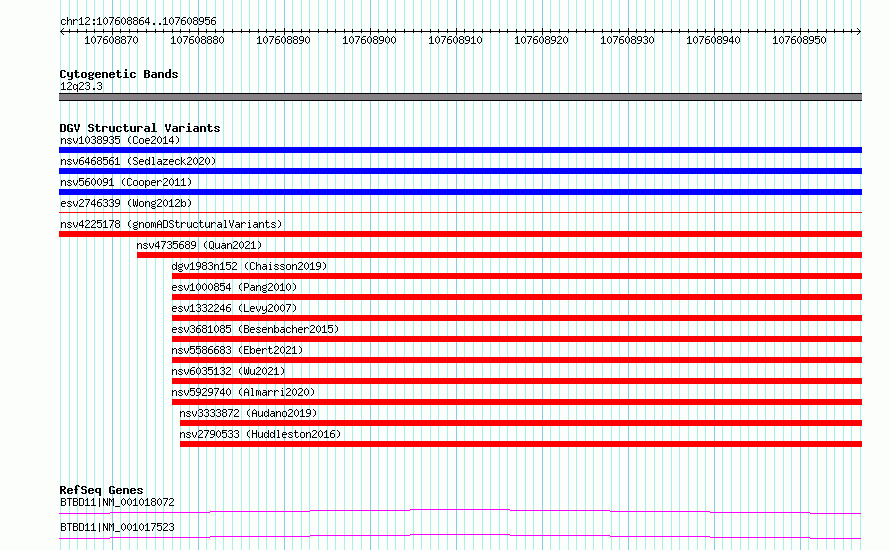Click ruler position 107608900
The height and width of the screenshot is (550, 890).
(x=370, y=40)
